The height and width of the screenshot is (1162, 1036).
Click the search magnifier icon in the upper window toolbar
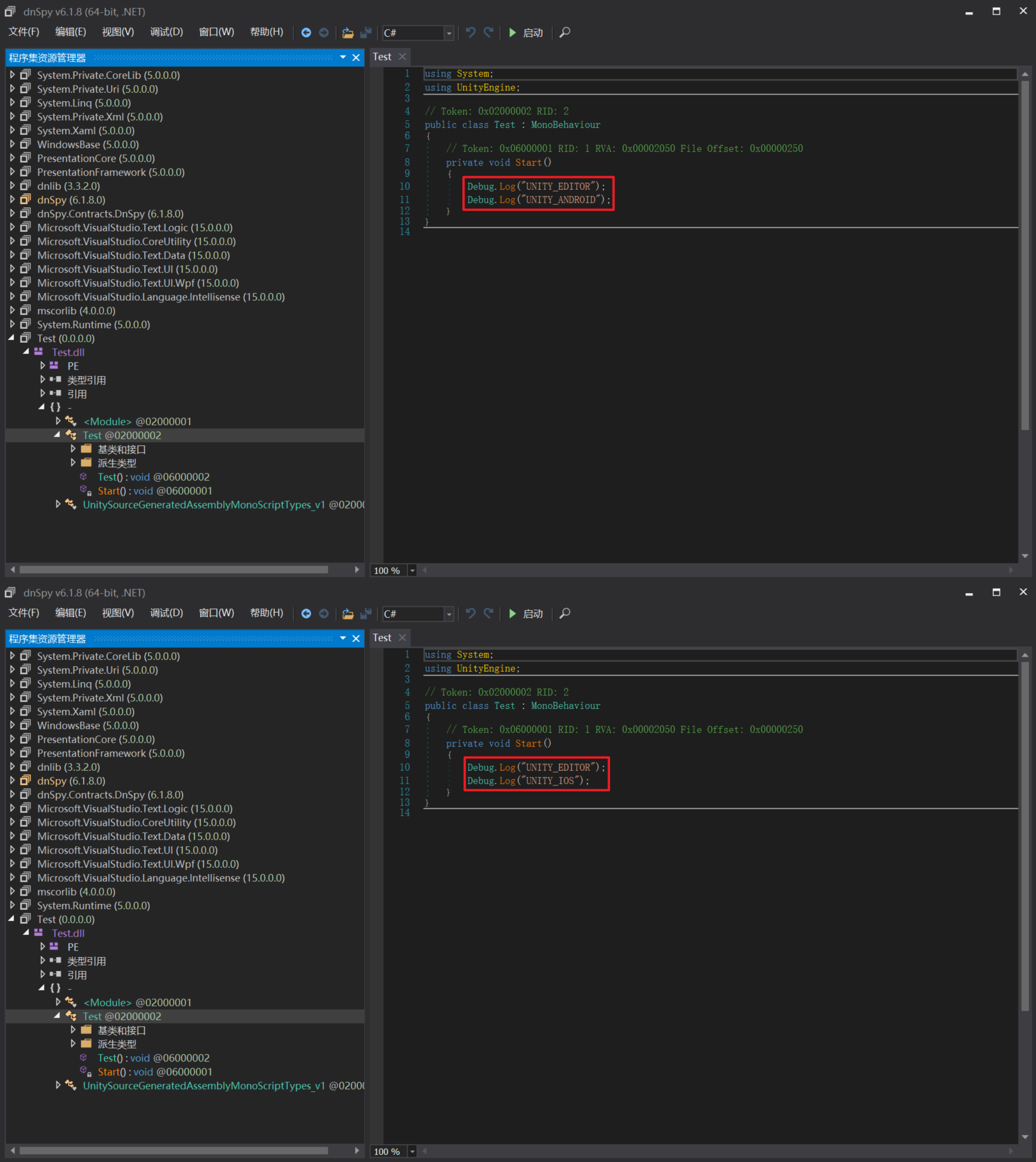pos(564,33)
